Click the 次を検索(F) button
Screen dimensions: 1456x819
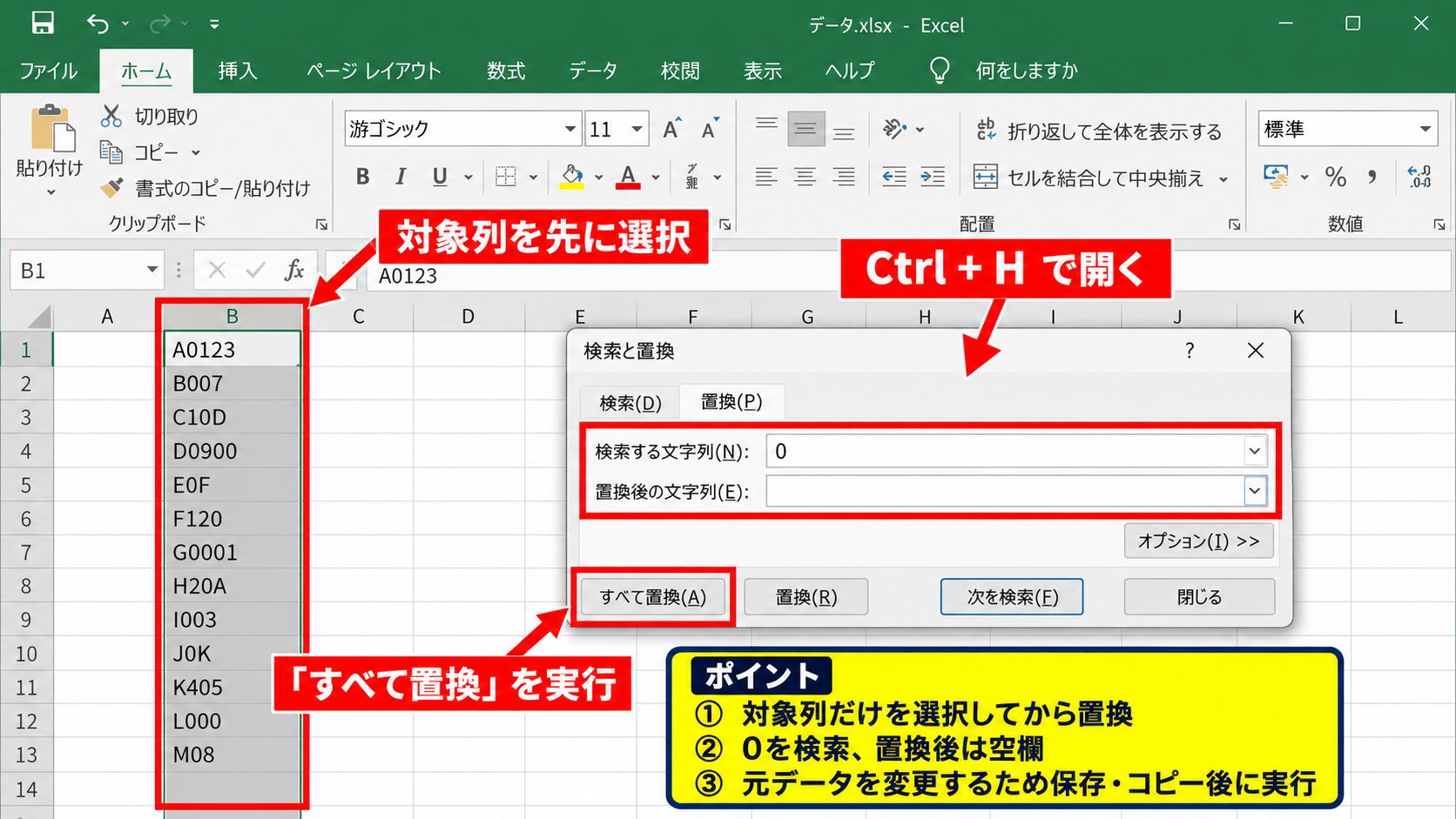(1012, 597)
